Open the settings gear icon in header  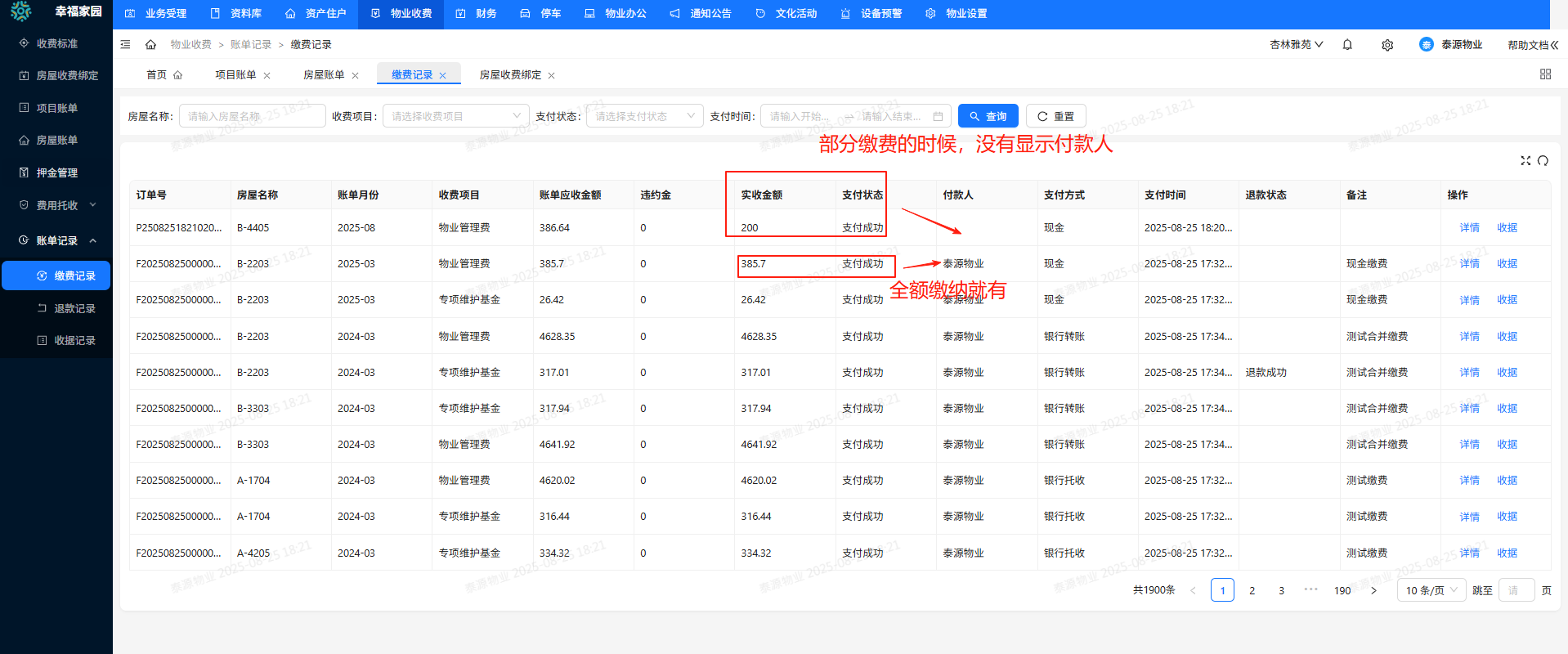(x=1387, y=45)
